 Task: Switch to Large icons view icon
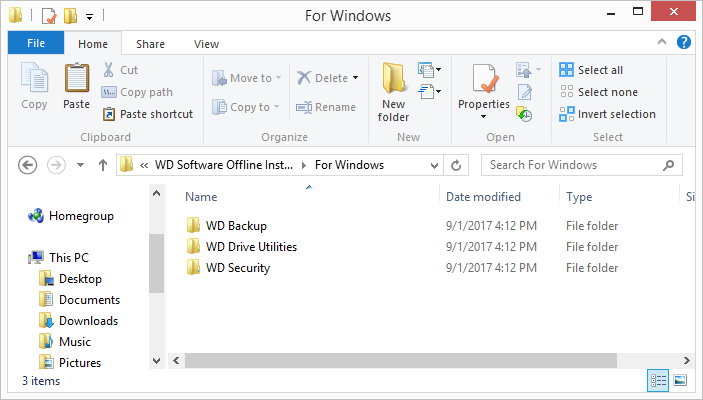click(680, 381)
